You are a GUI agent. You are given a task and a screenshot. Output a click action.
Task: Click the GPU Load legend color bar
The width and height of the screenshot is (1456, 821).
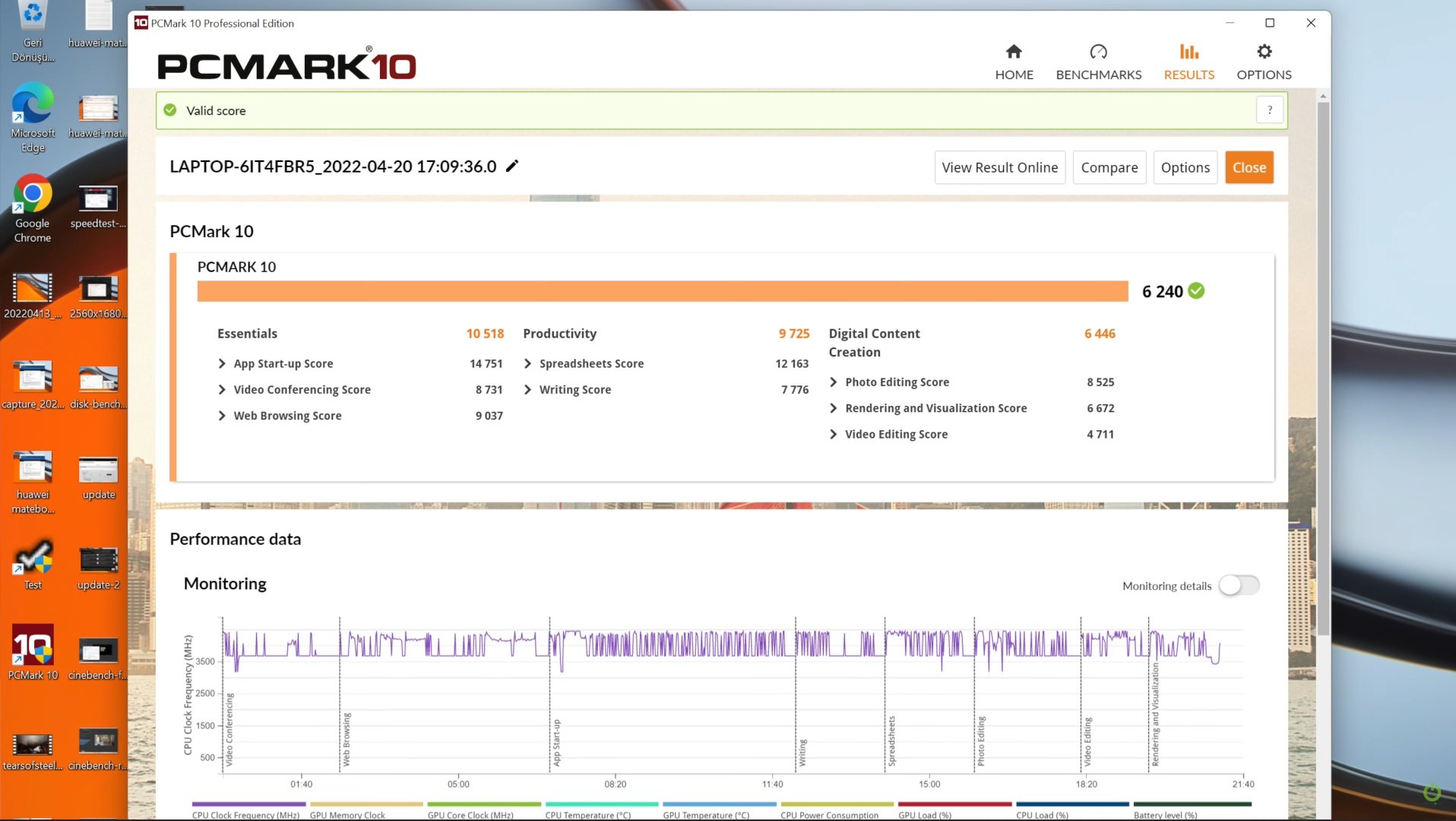955,804
